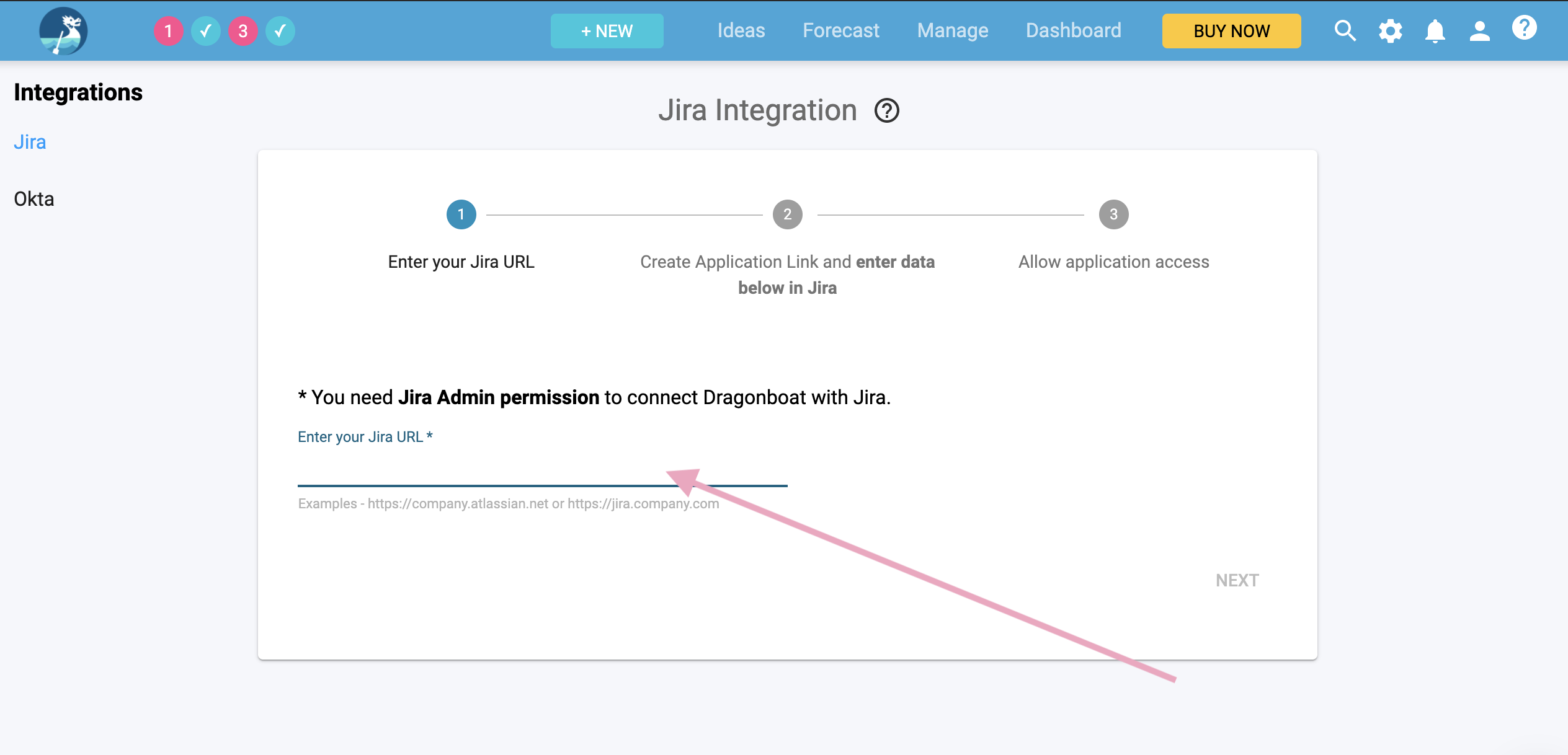Screen dimensions: 1568x755
Task: Open settings gear icon
Action: [x=1390, y=30]
